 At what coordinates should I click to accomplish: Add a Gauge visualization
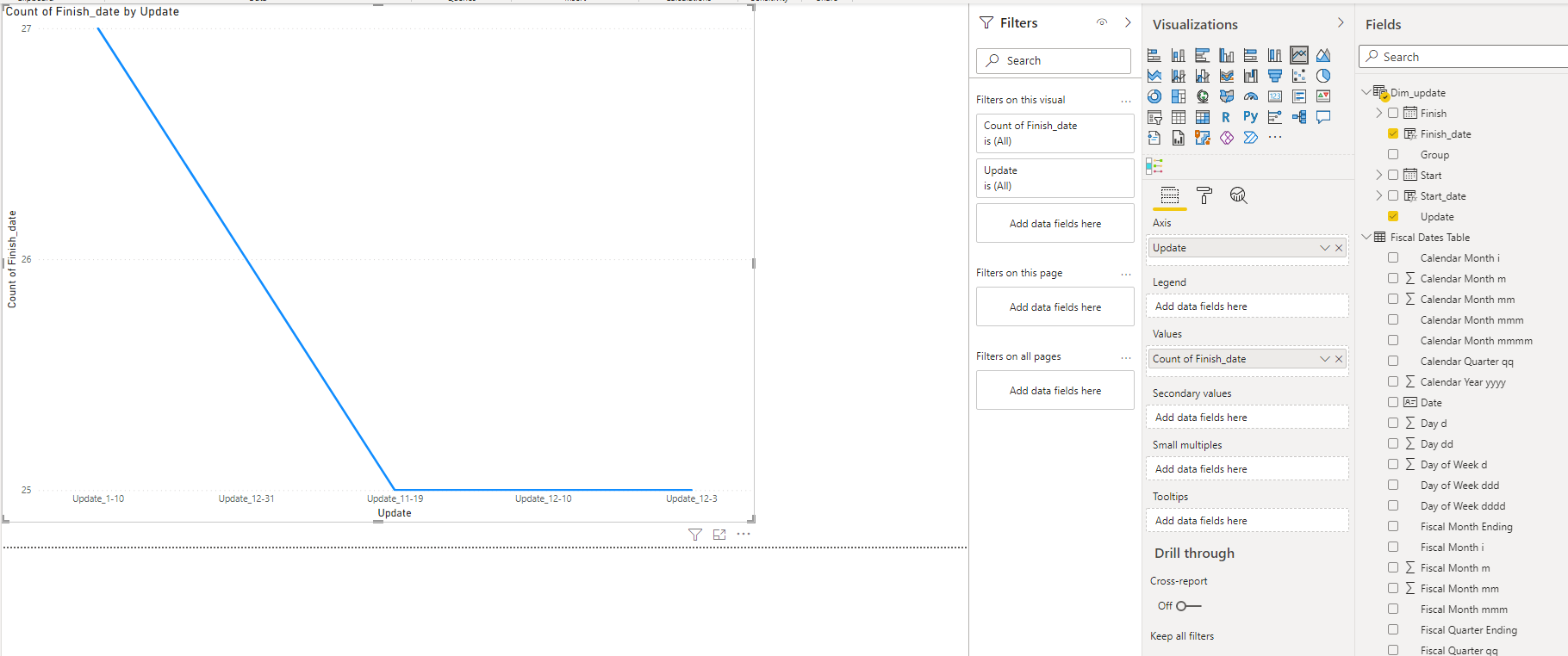coord(1251,96)
